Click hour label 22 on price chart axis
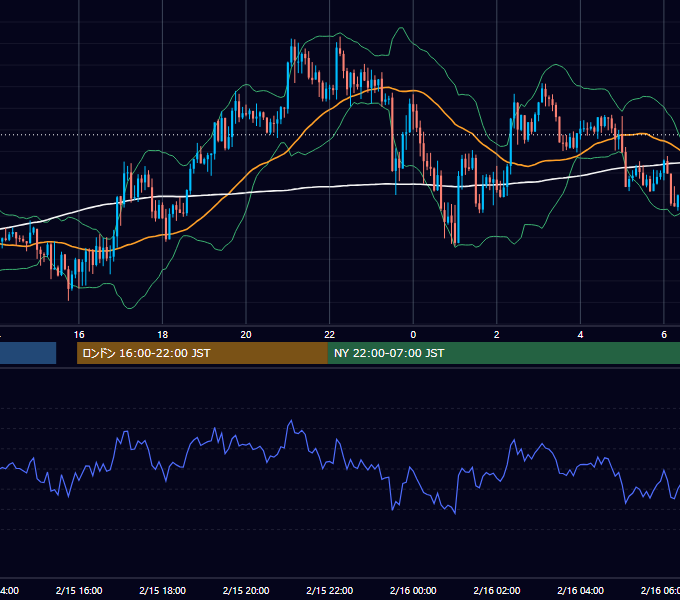The image size is (680, 600). [330, 335]
